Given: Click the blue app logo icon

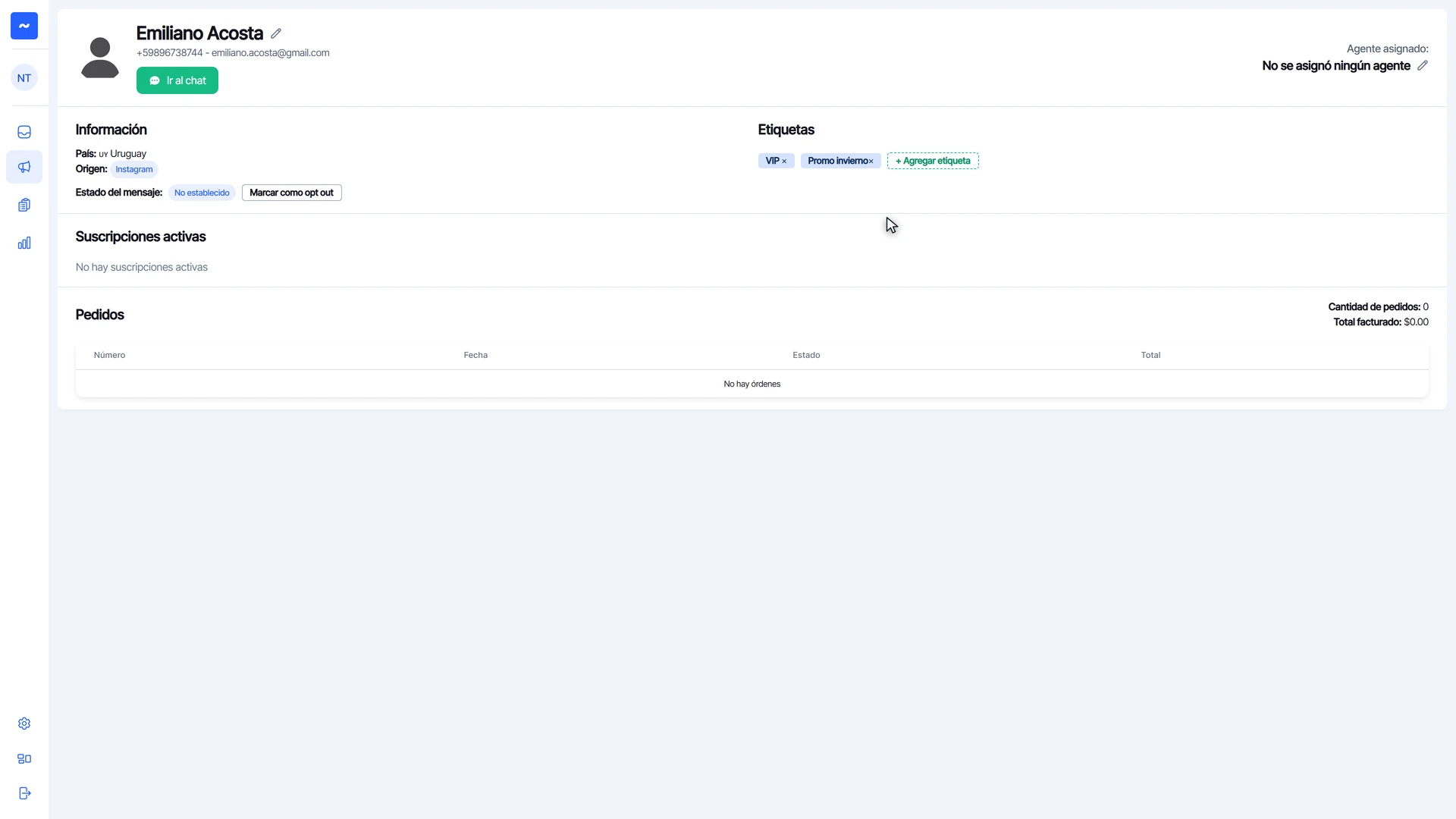Looking at the screenshot, I should tap(24, 26).
